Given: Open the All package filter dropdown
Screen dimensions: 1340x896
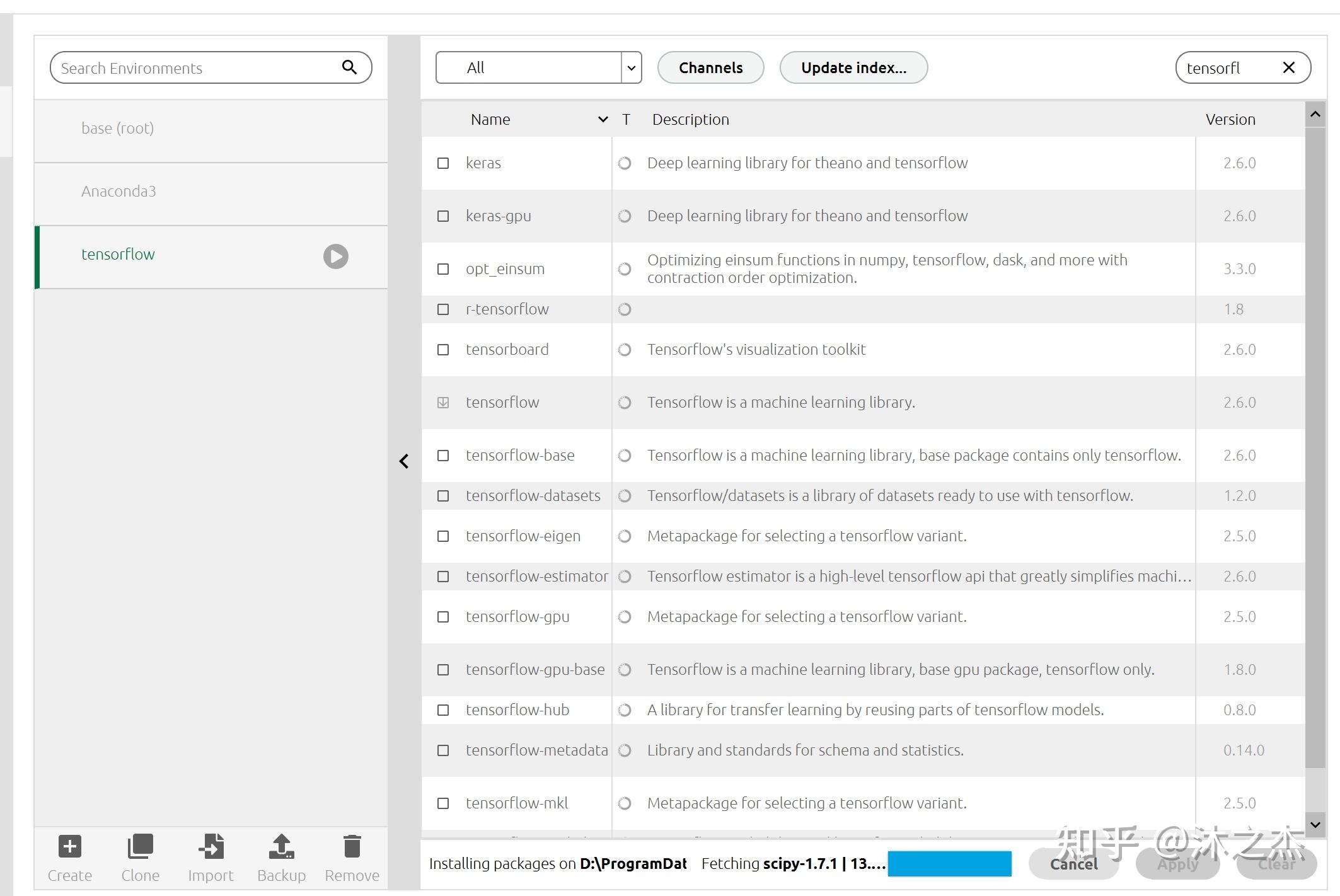Looking at the screenshot, I should (x=631, y=67).
